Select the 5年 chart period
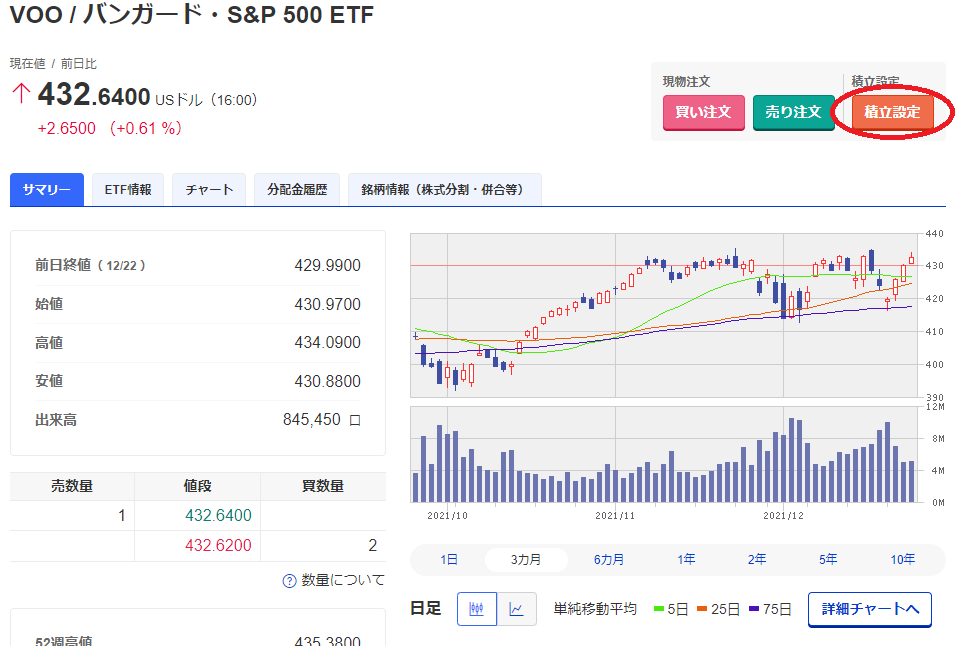974x646 pixels. click(828, 560)
